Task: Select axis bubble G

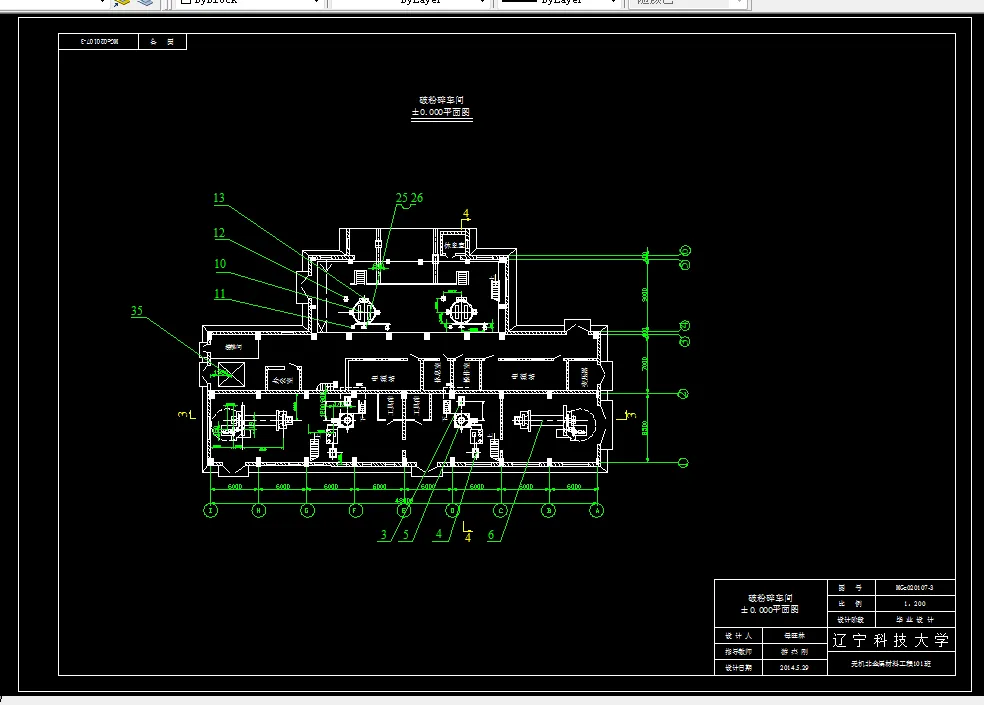Action: click(307, 510)
